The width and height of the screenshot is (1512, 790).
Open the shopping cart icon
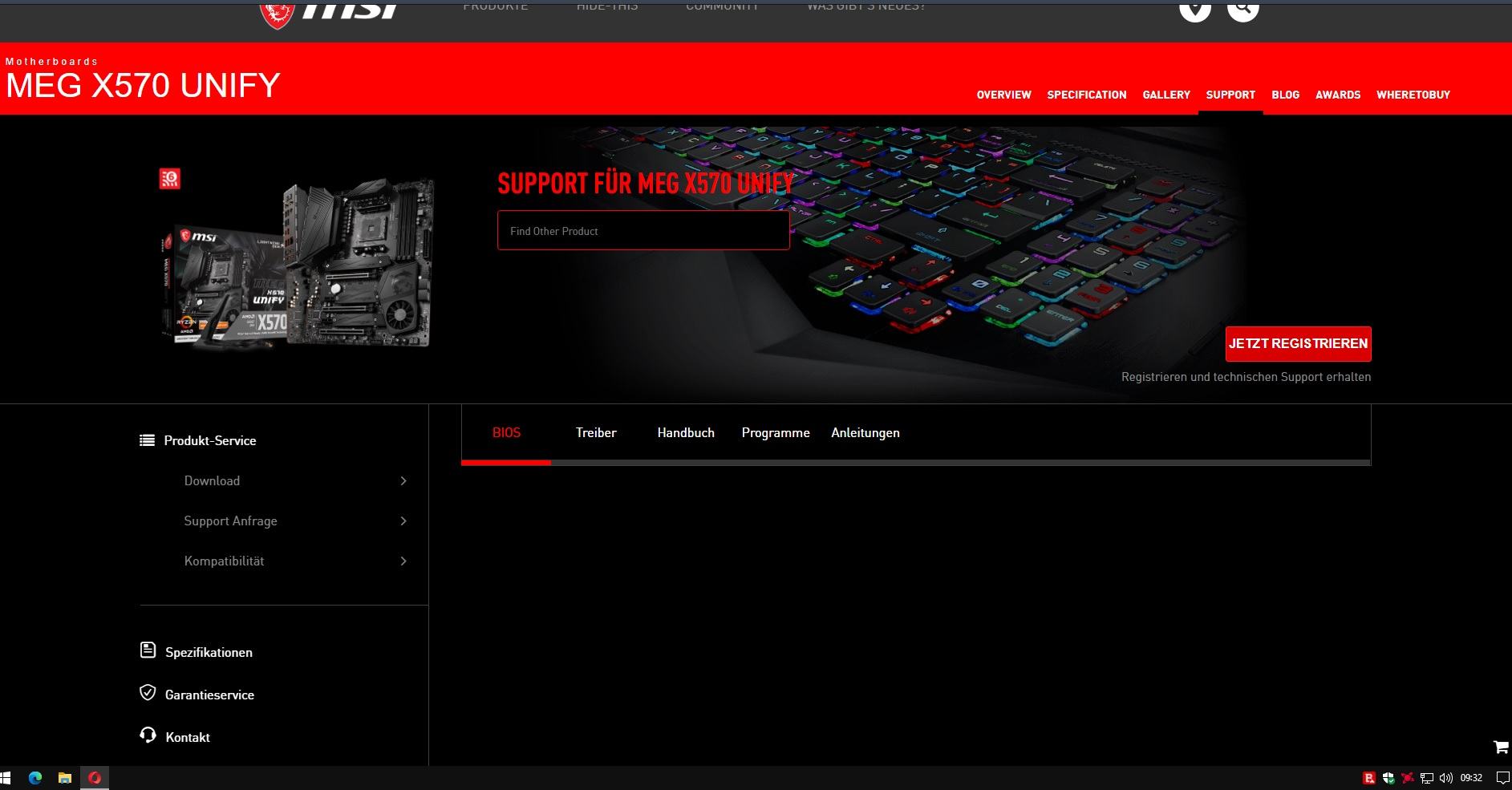pos(1501,747)
